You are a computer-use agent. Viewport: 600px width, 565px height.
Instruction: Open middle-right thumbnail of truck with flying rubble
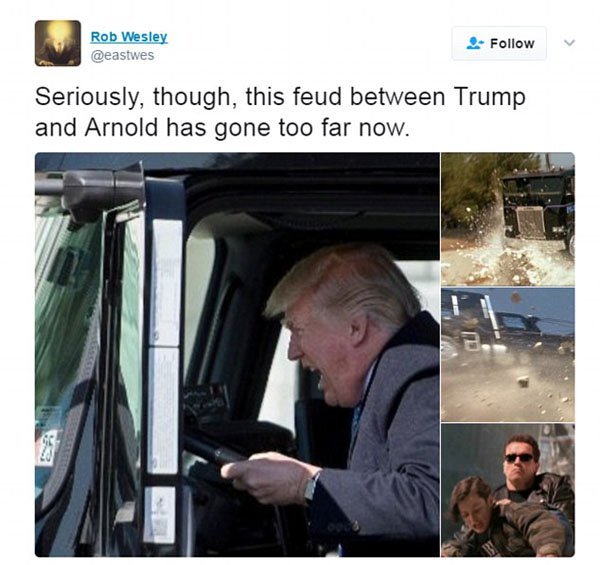[x=508, y=355]
